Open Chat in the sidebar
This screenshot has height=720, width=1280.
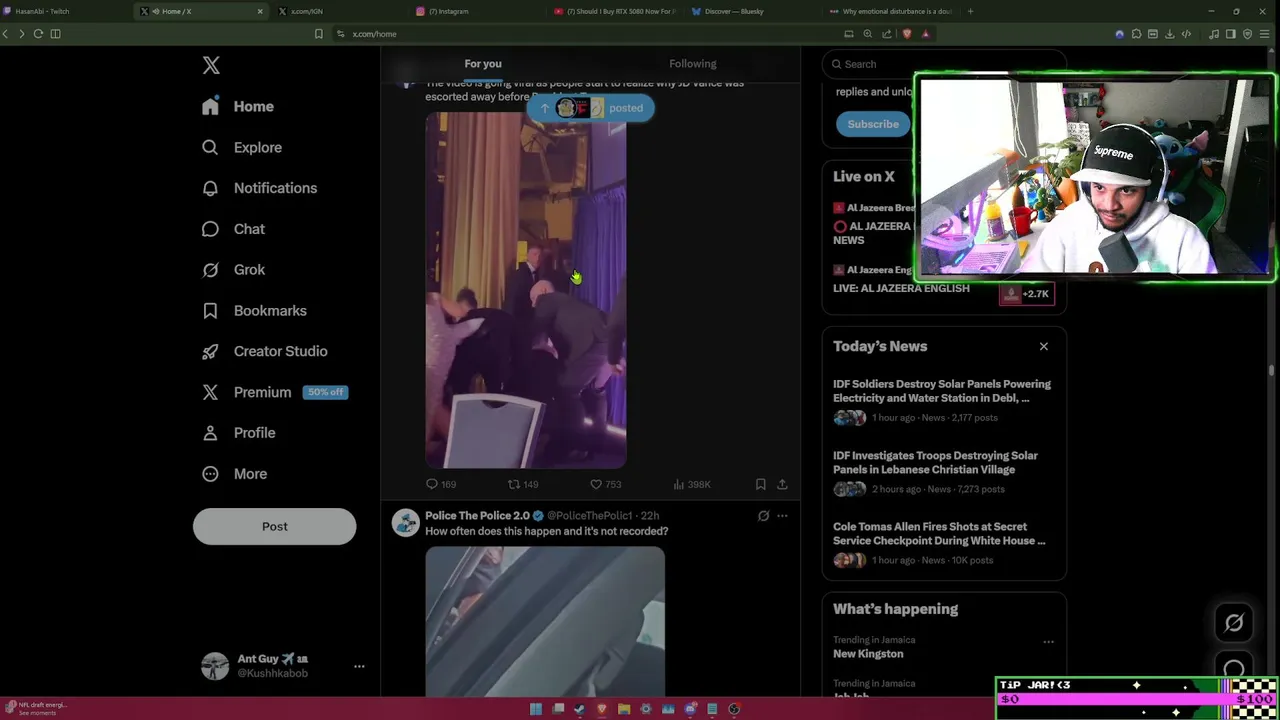pyautogui.click(x=234, y=229)
